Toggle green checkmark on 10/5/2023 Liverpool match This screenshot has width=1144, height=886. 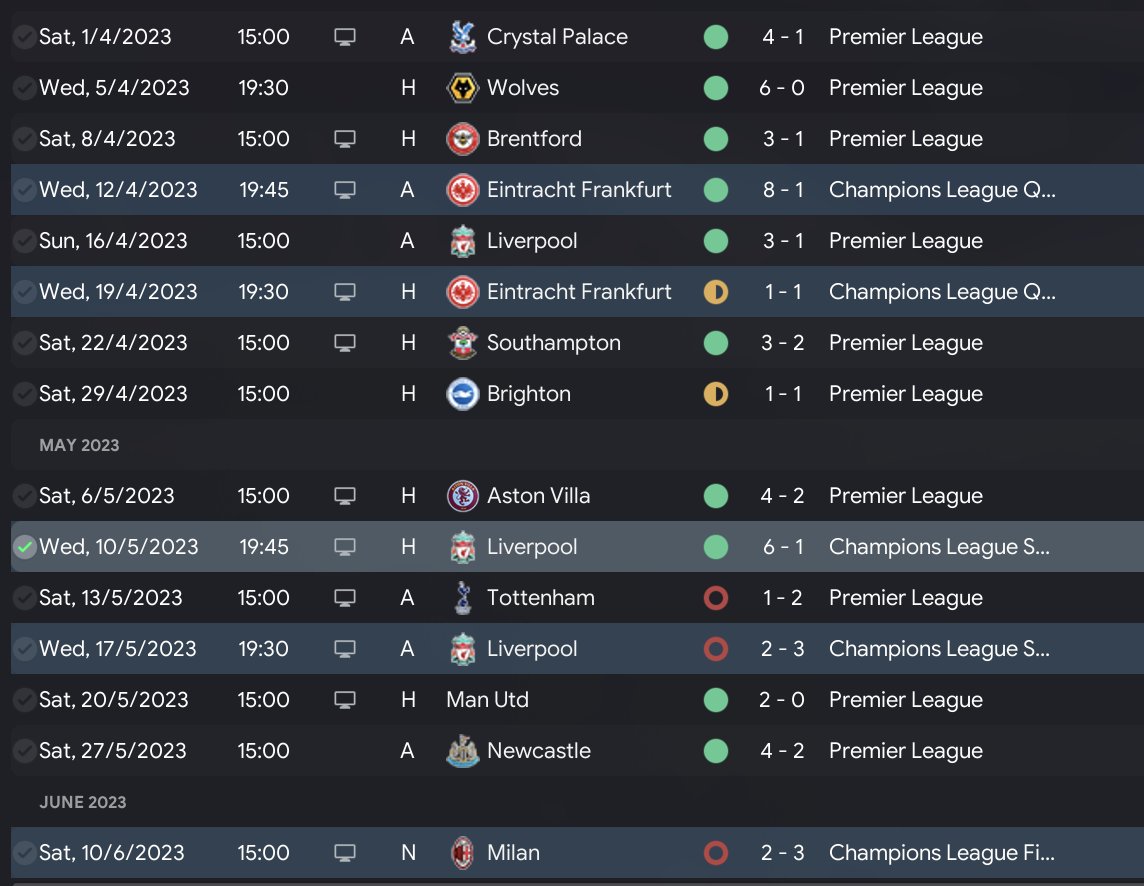click(x=24, y=547)
